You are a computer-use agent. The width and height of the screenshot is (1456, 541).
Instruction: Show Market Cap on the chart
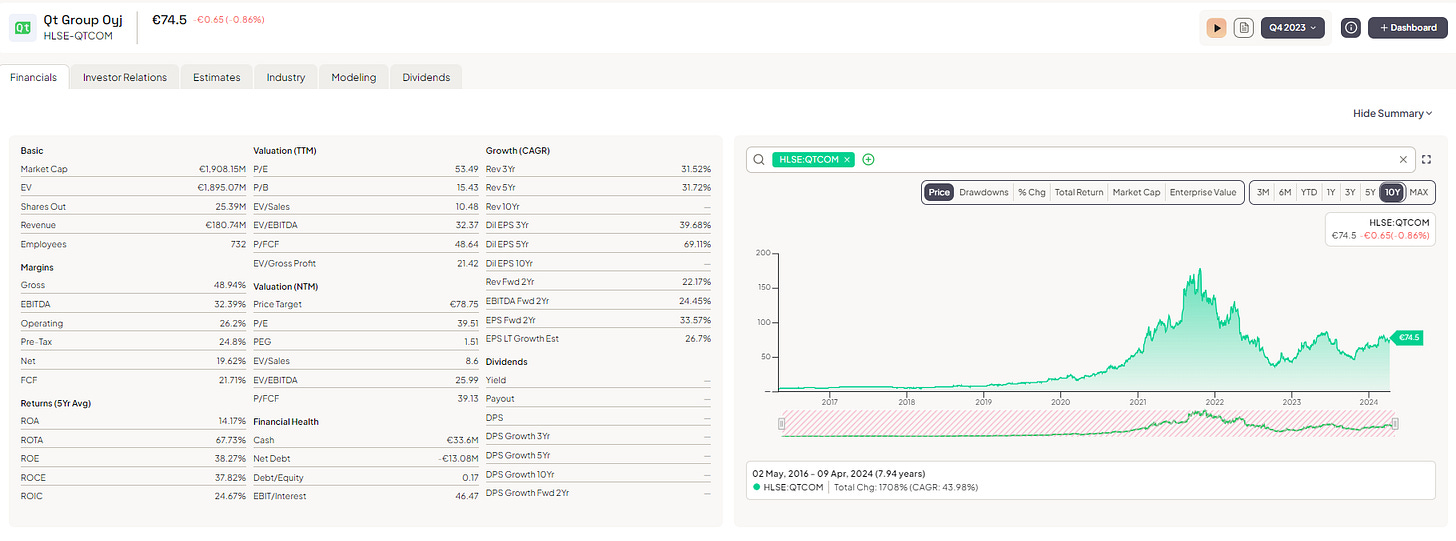pos(1136,192)
